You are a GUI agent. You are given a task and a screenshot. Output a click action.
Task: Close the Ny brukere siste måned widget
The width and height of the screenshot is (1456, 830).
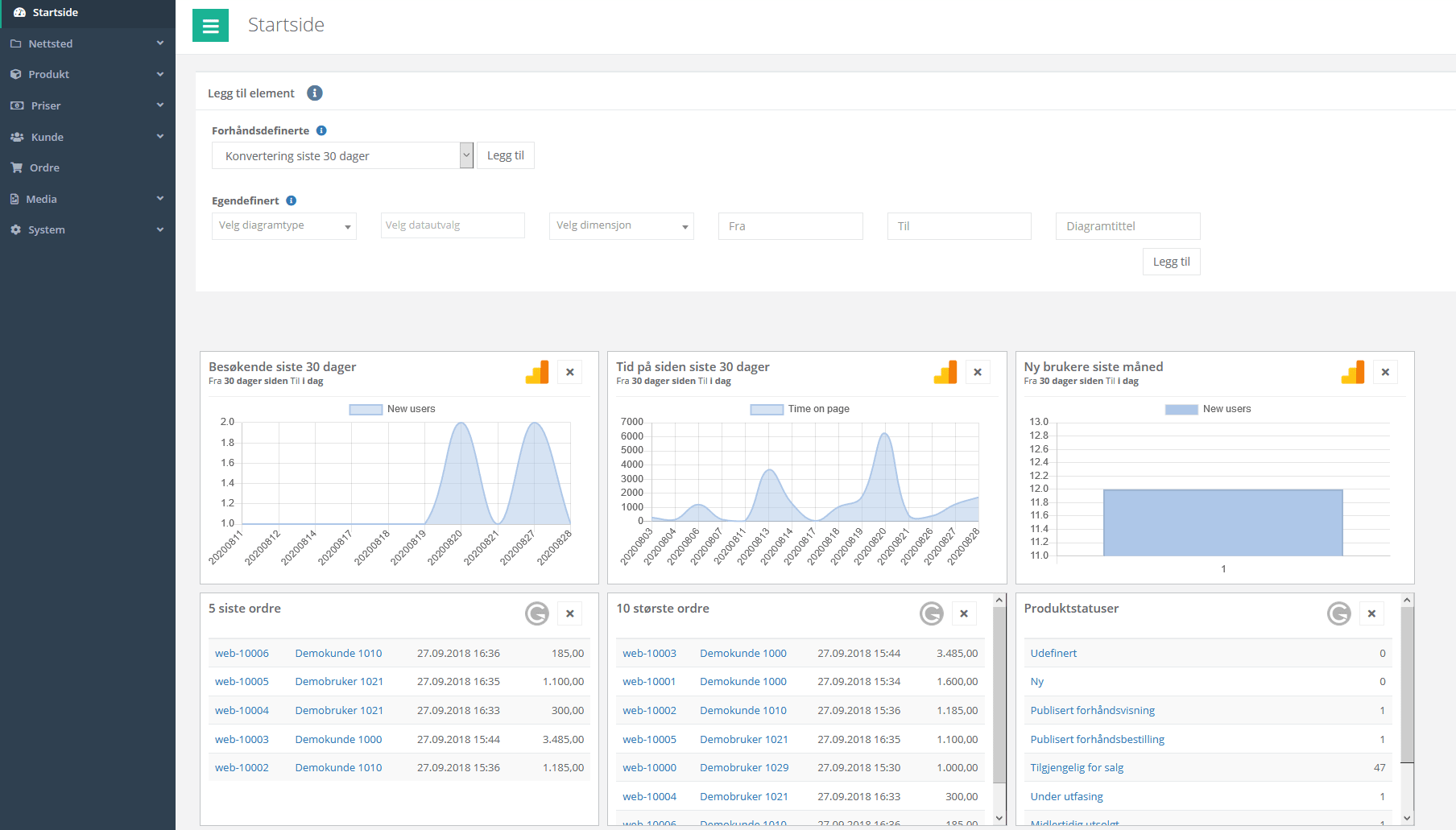click(1385, 372)
